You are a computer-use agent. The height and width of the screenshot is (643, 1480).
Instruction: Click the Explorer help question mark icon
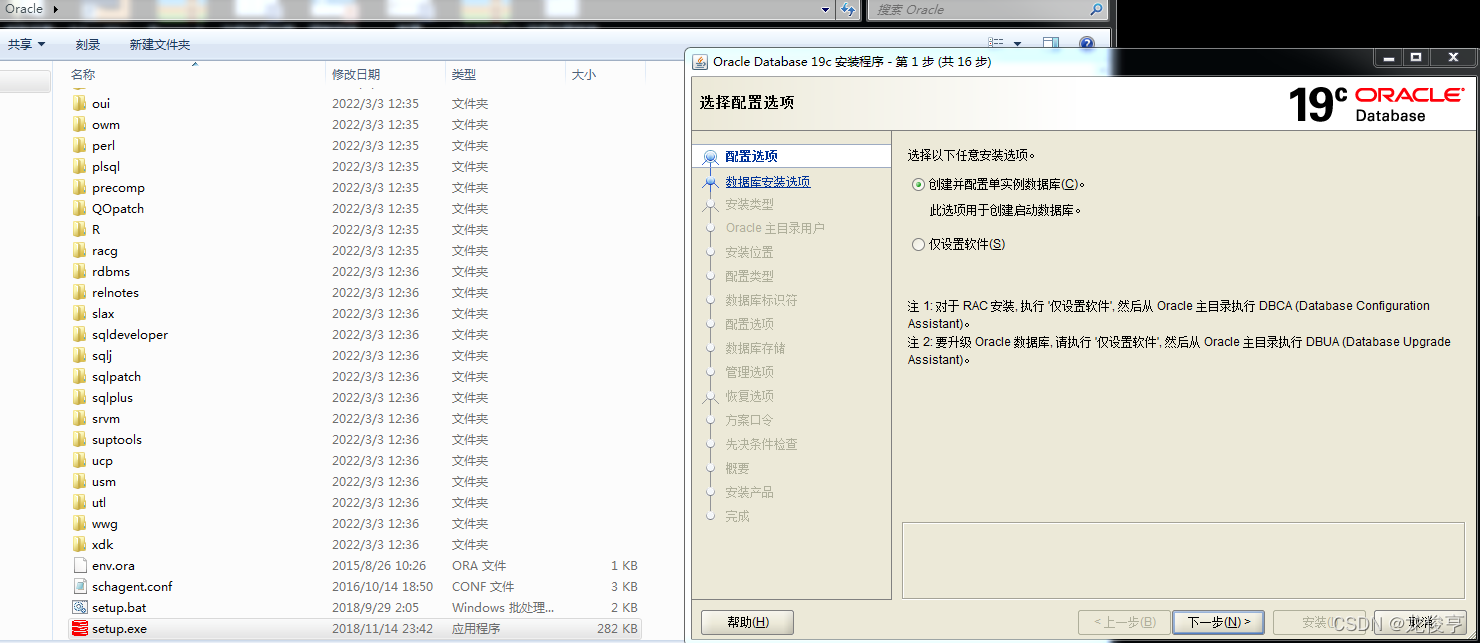point(1087,44)
